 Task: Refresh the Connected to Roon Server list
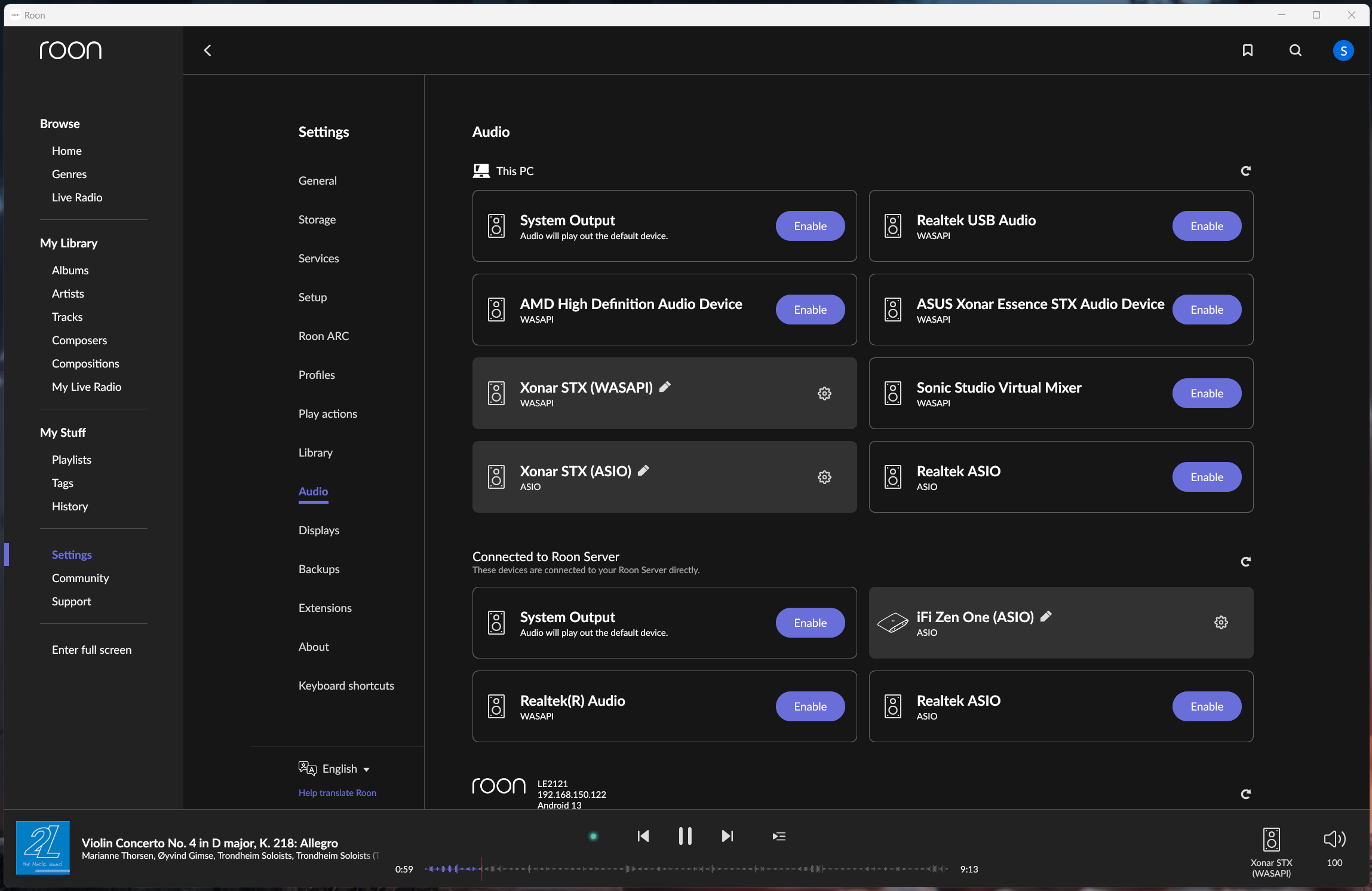point(1246,561)
